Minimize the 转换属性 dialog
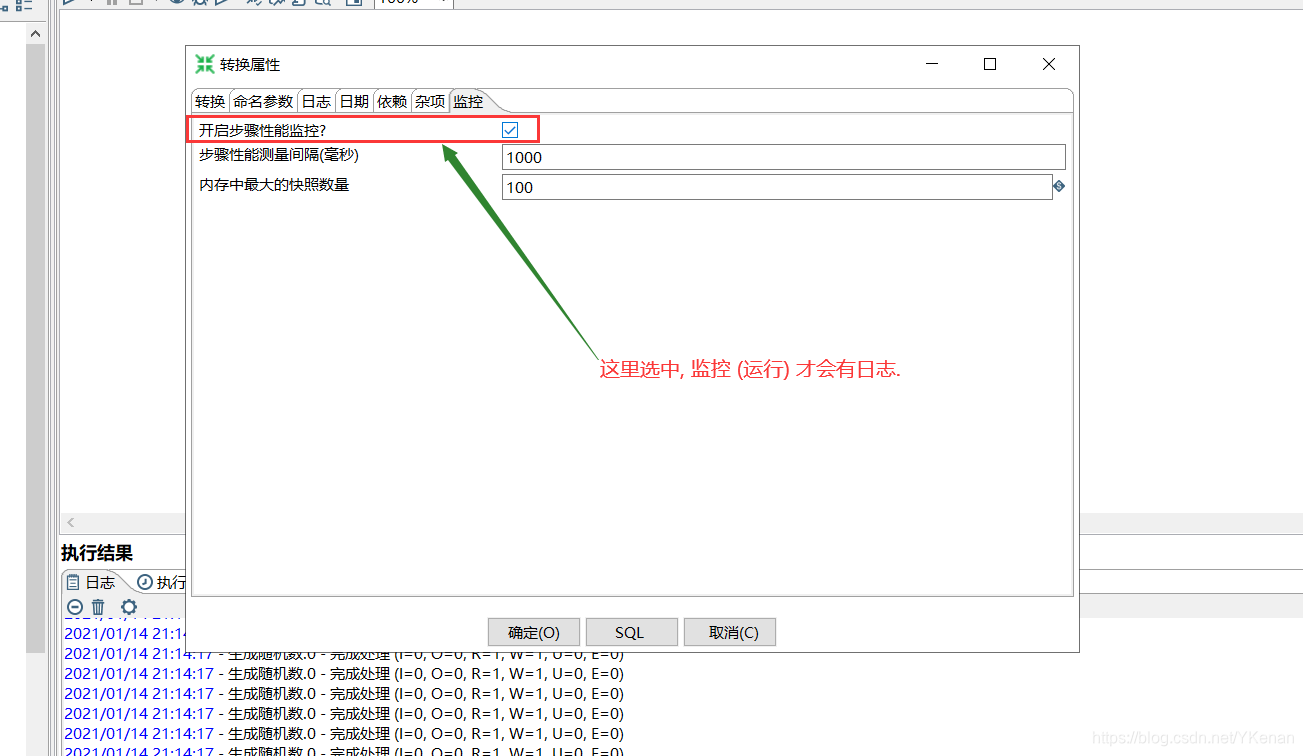Screen dimensions: 1303x756 pos(932,64)
